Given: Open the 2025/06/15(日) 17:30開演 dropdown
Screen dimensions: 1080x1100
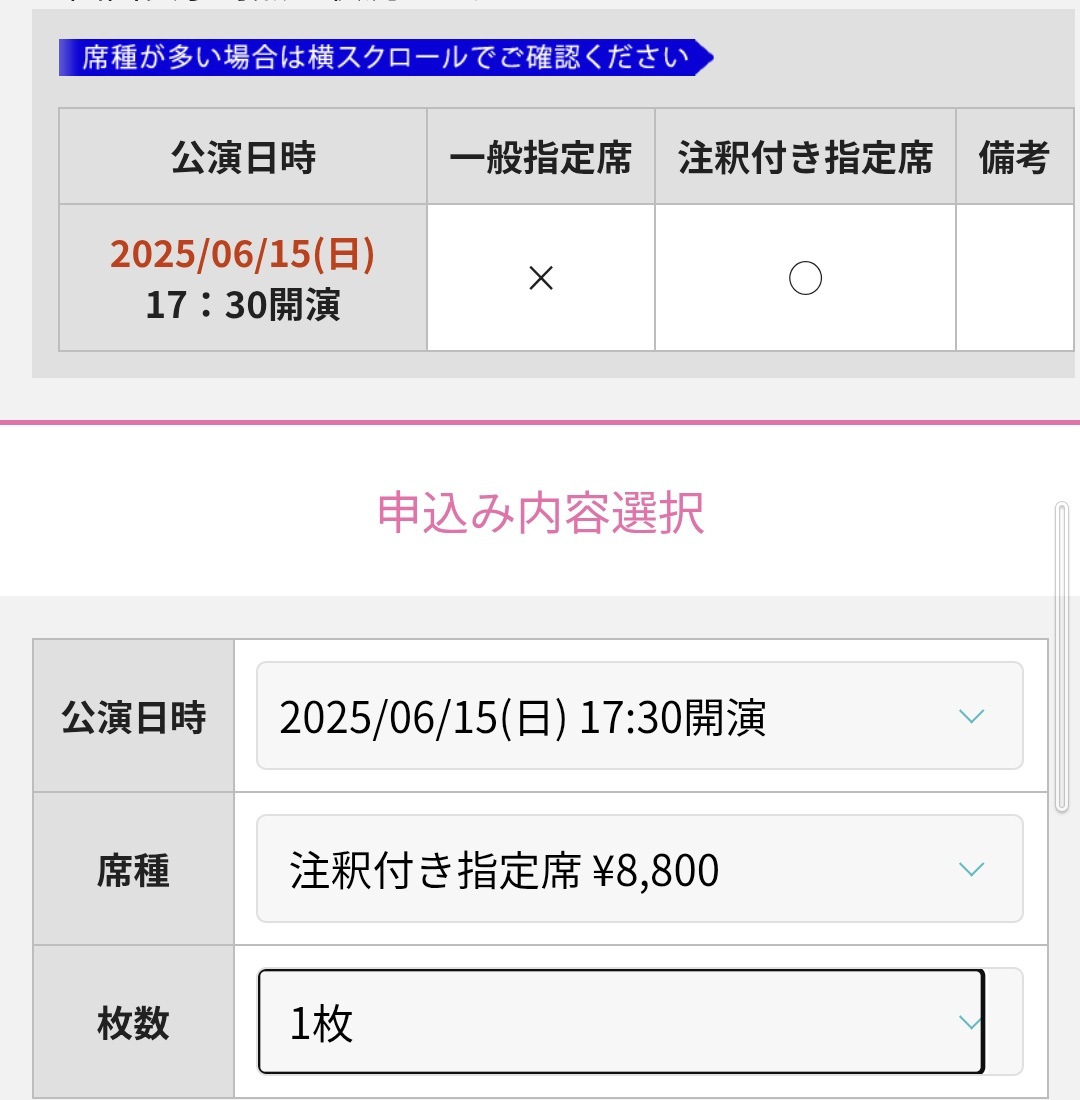Looking at the screenshot, I should (639, 716).
